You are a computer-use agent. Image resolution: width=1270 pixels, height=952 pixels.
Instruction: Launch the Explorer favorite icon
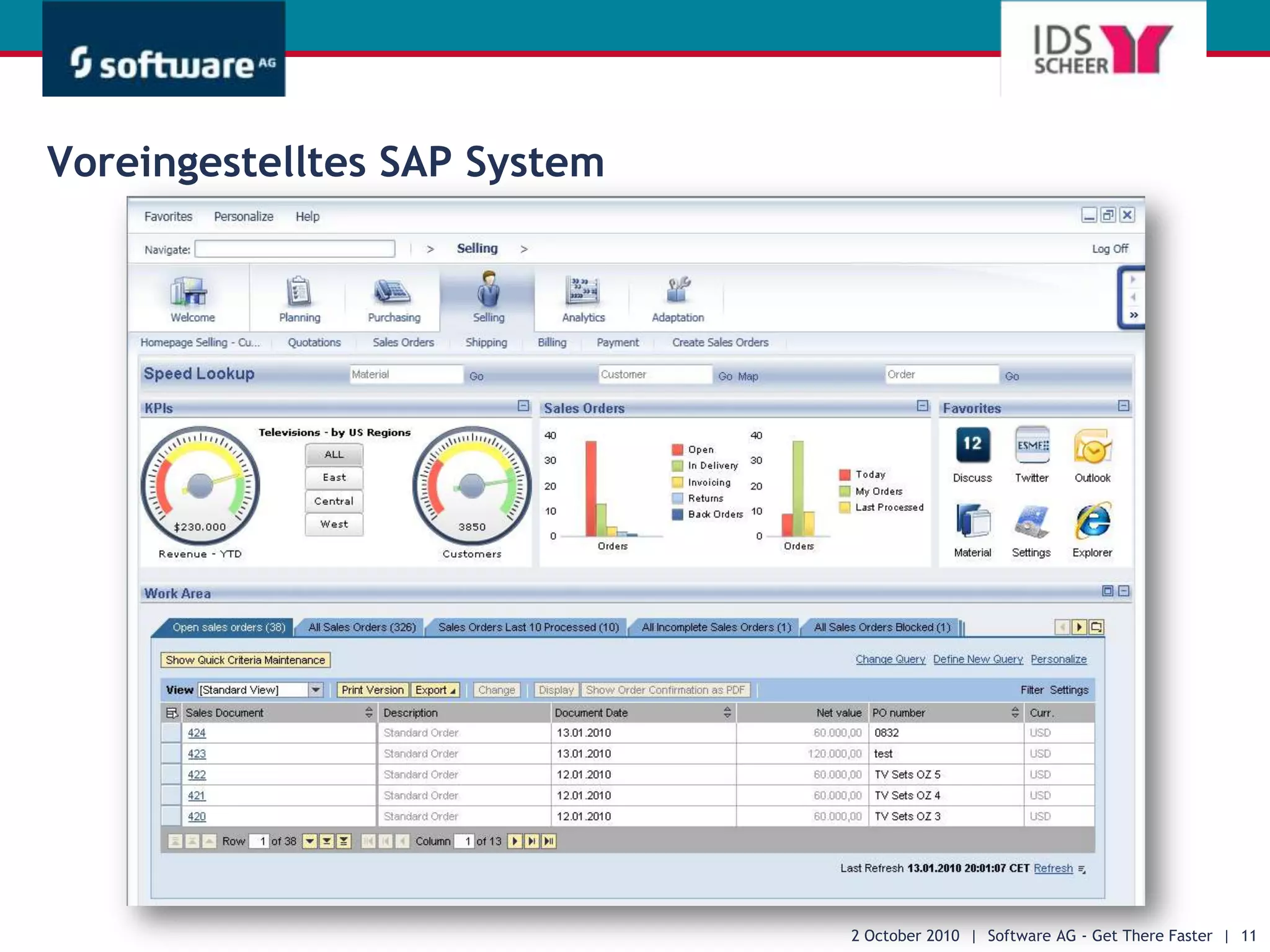1093,522
